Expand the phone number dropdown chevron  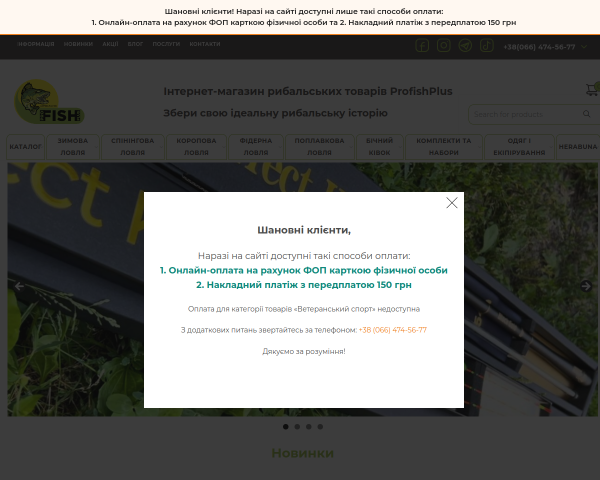tap(584, 47)
